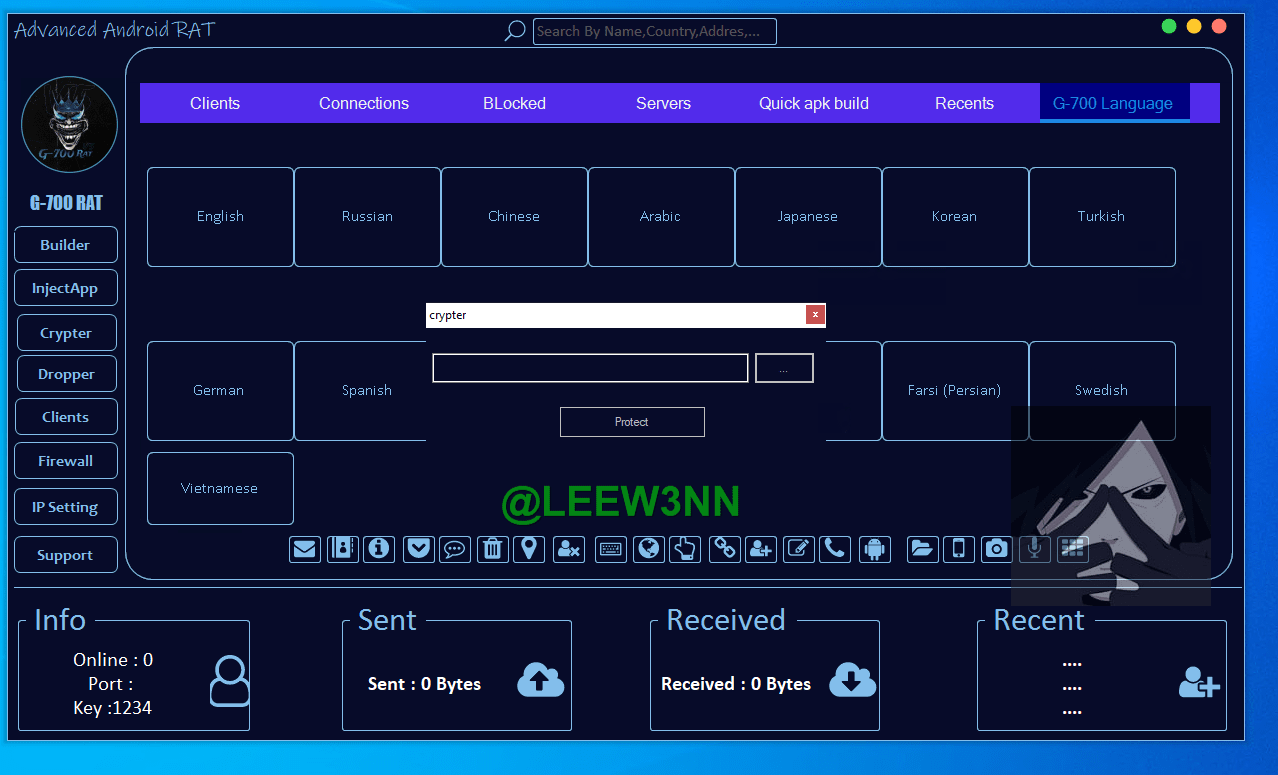Click the location pin icon
This screenshot has width=1278, height=775.
click(529, 549)
